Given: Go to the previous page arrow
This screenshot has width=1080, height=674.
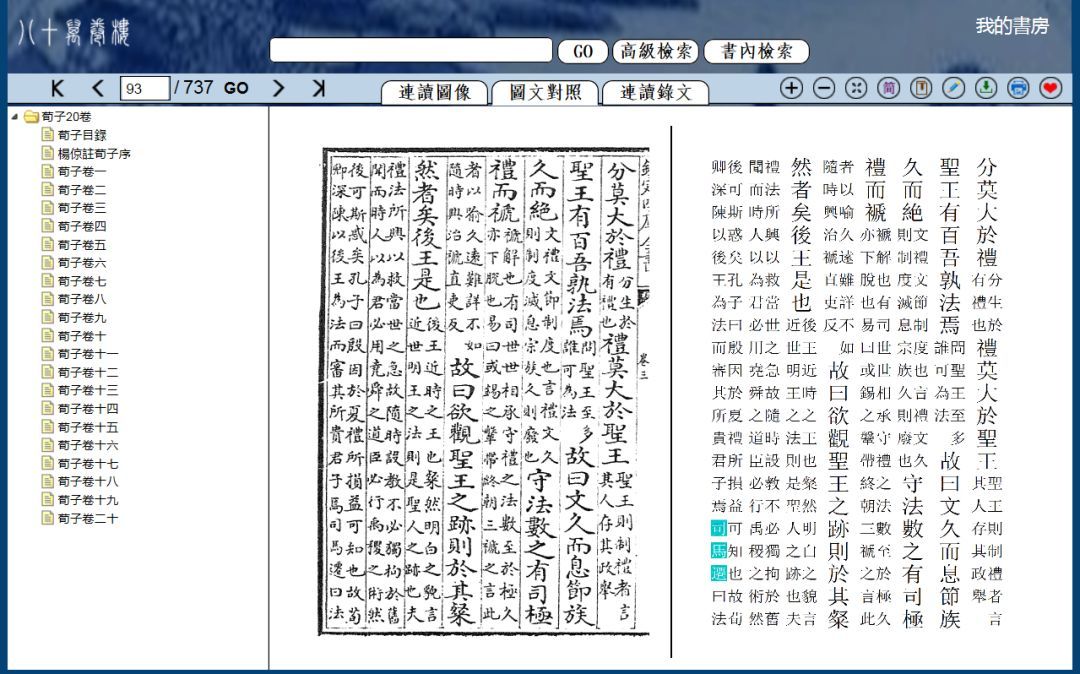Looking at the screenshot, I should point(97,89).
